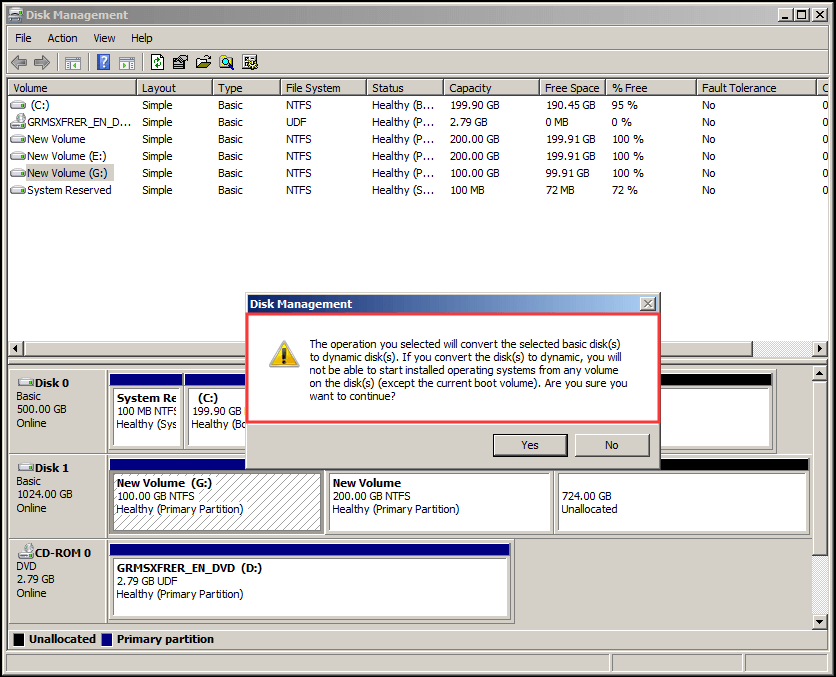Click the Disk 1 Basic 1024.00 GB label
The image size is (836, 677).
(x=58, y=496)
